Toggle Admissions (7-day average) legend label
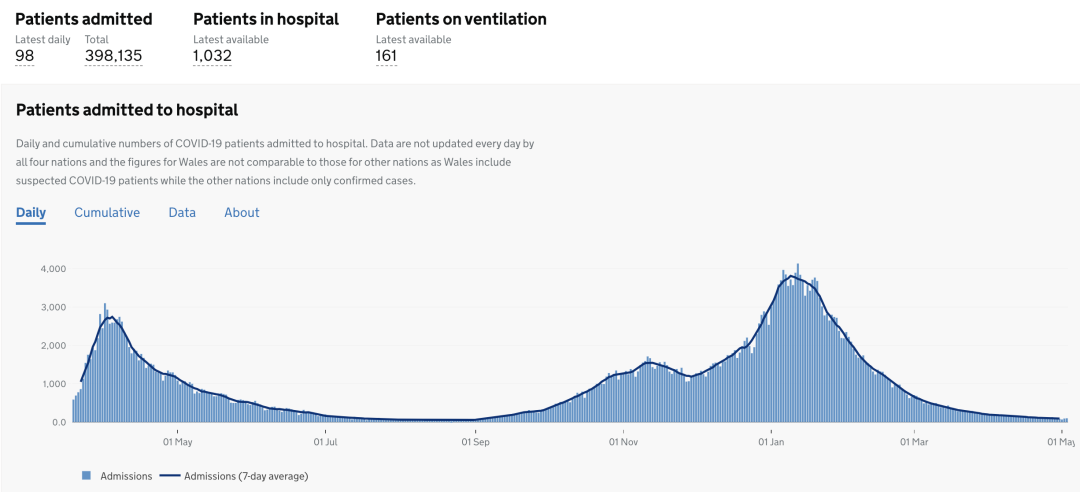 coord(246,475)
